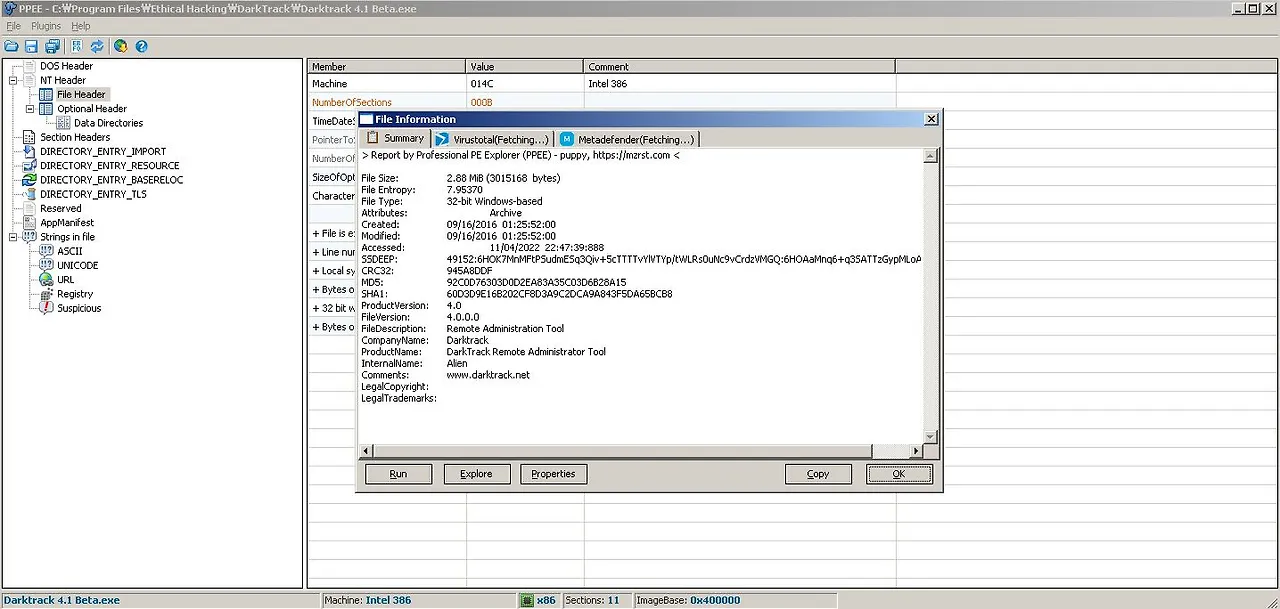Click the Explore button

click(x=476, y=474)
